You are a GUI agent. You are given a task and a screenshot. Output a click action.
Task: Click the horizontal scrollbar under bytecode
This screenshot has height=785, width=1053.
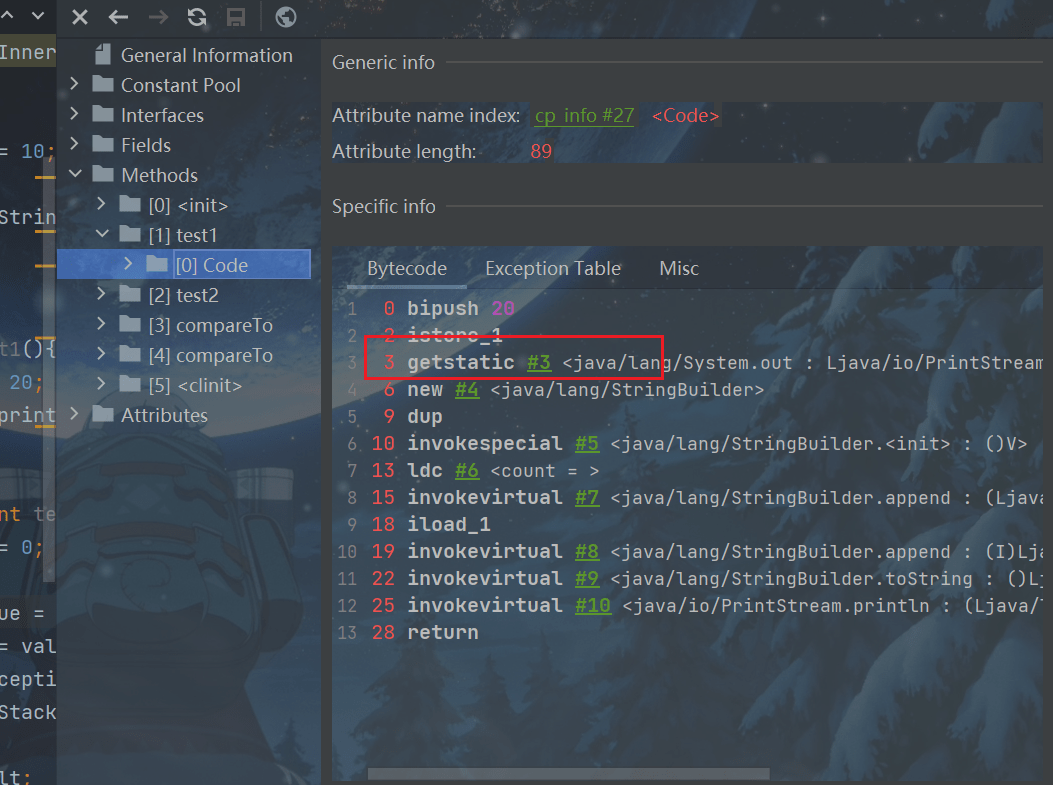click(x=568, y=773)
